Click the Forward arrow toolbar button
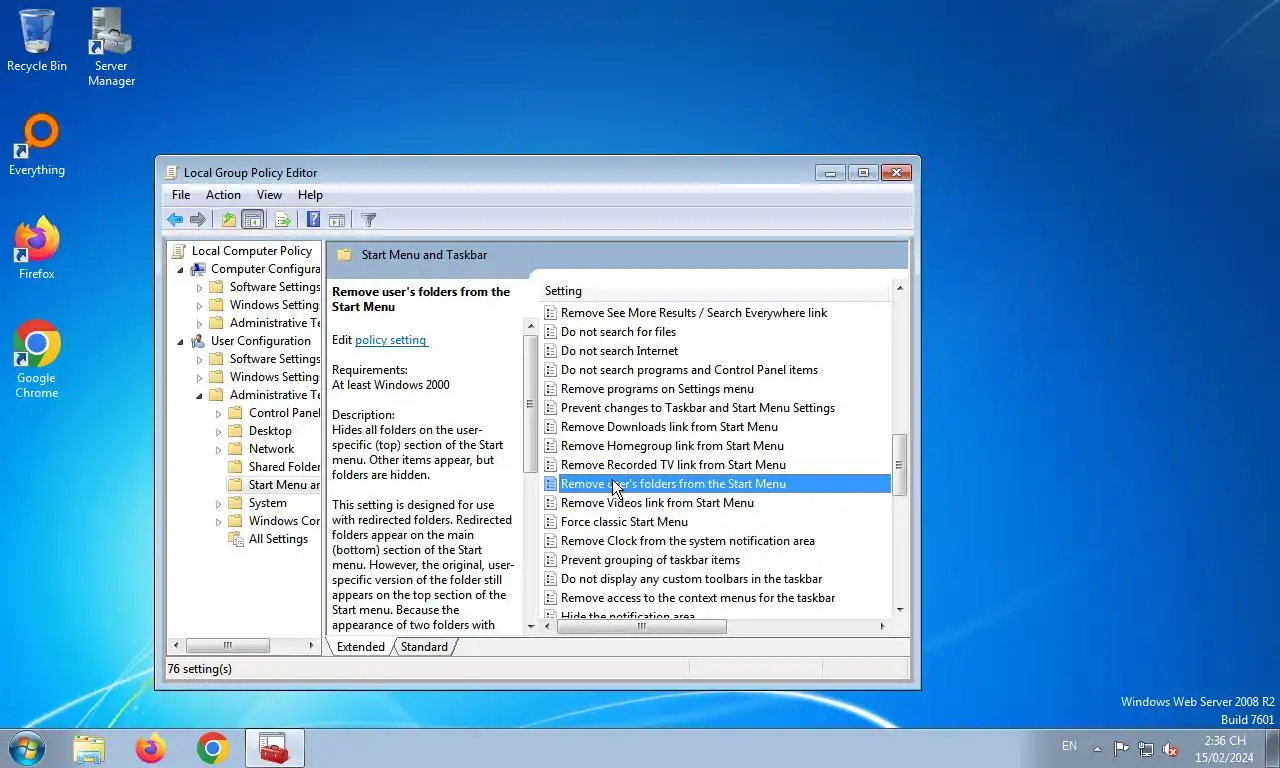This screenshot has height=768, width=1280. (198, 220)
